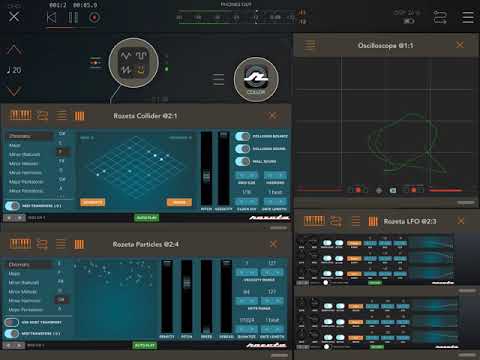The height and width of the screenshot is (360, 480).
Task: Rewind transport to start
Action: 51,17
